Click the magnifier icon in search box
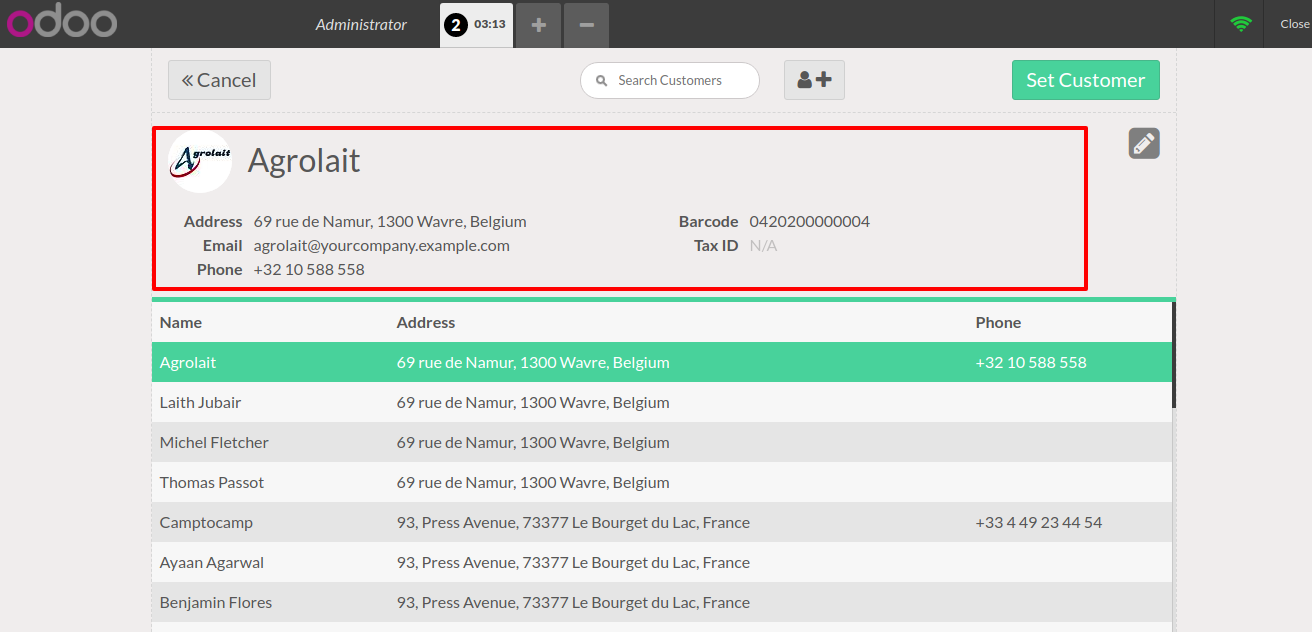The image size is (1312, 632). coord(601,80)
